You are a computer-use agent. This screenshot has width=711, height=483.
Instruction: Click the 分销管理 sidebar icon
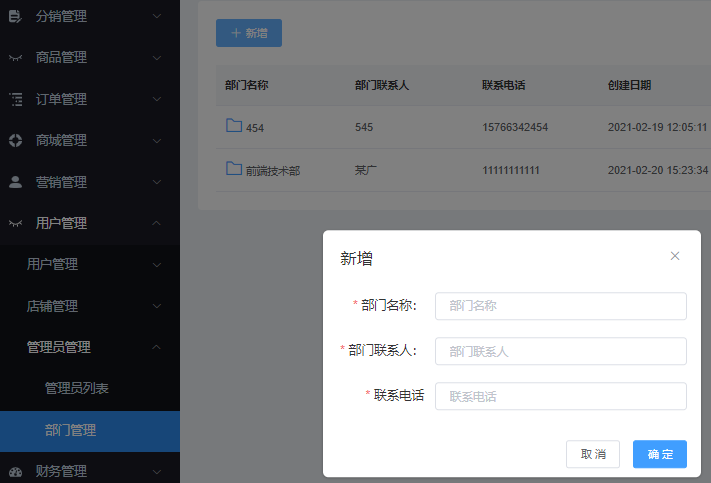tap(15, 16)
